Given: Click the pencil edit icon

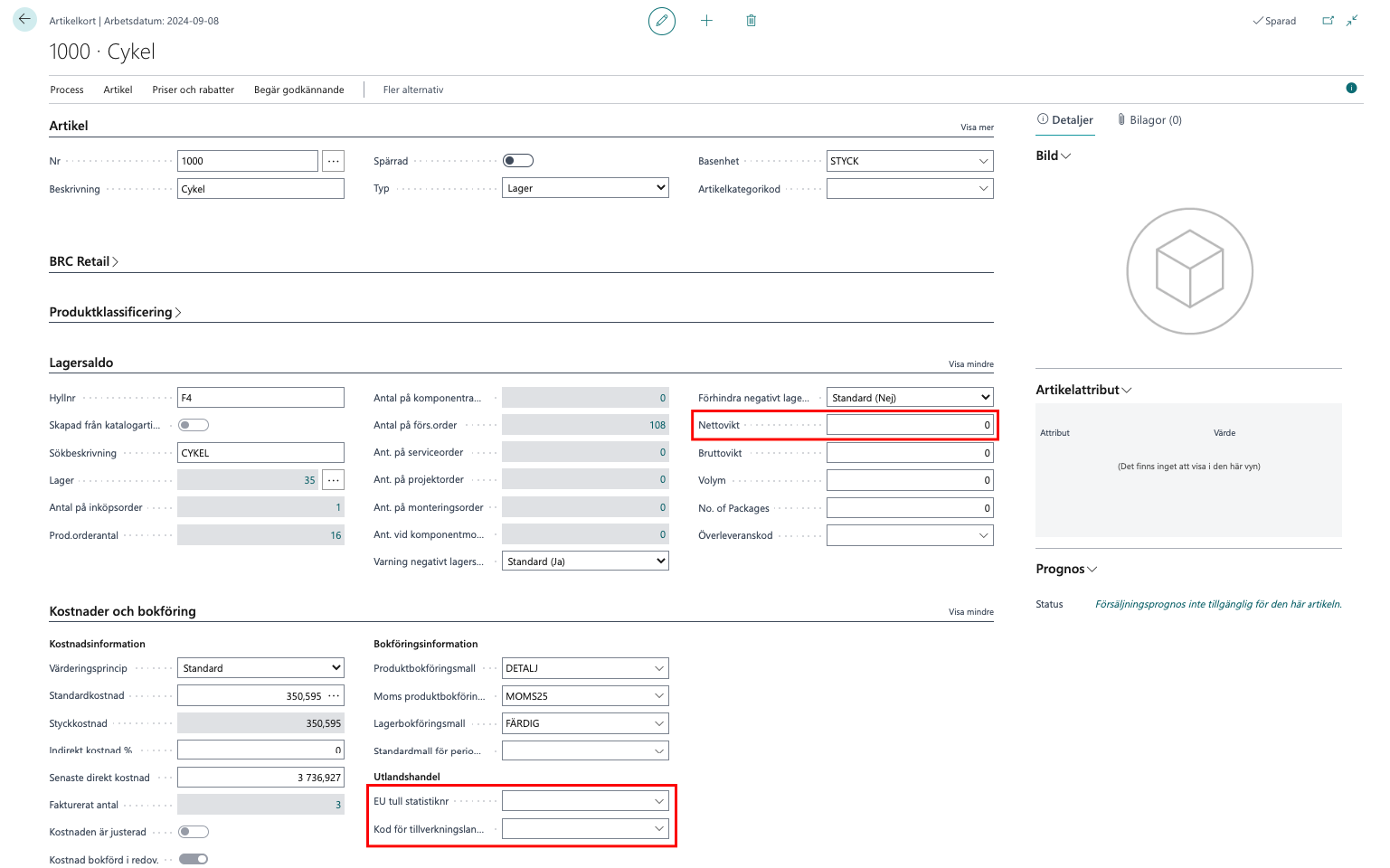Looking at the screenshot, I should pos(662,21).
